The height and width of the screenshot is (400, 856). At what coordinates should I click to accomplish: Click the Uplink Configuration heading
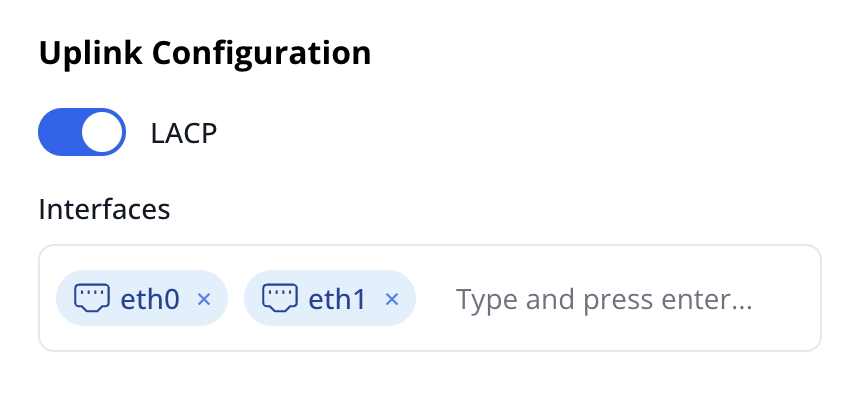point(205,53)
